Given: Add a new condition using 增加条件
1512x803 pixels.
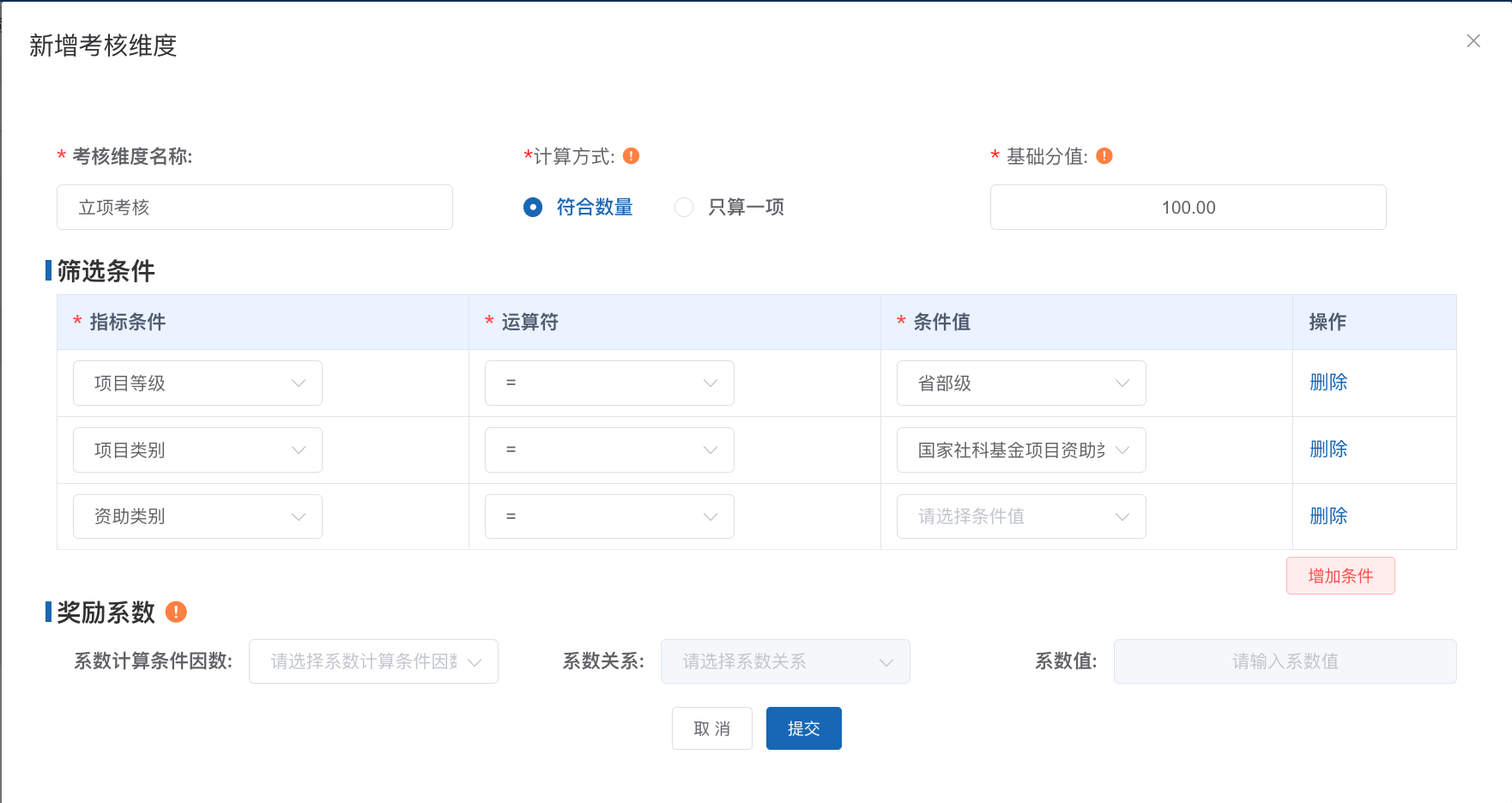Looking at the screenshot, I should 1340,575.
